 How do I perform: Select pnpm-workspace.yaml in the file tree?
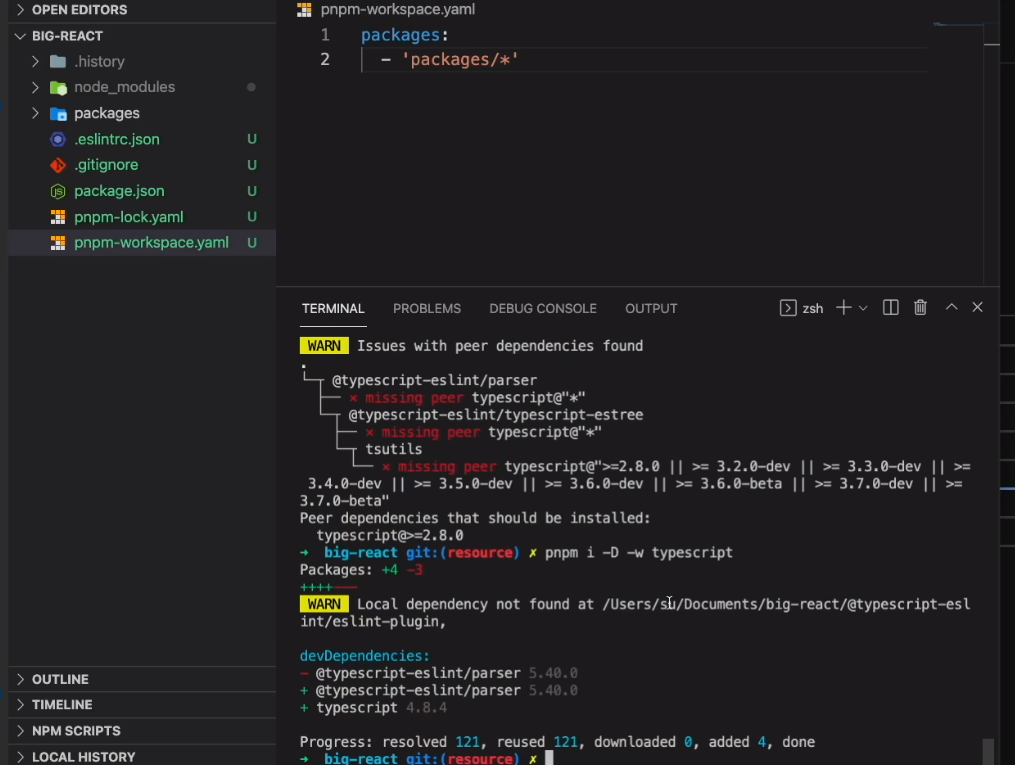click(x=151, y=243)
